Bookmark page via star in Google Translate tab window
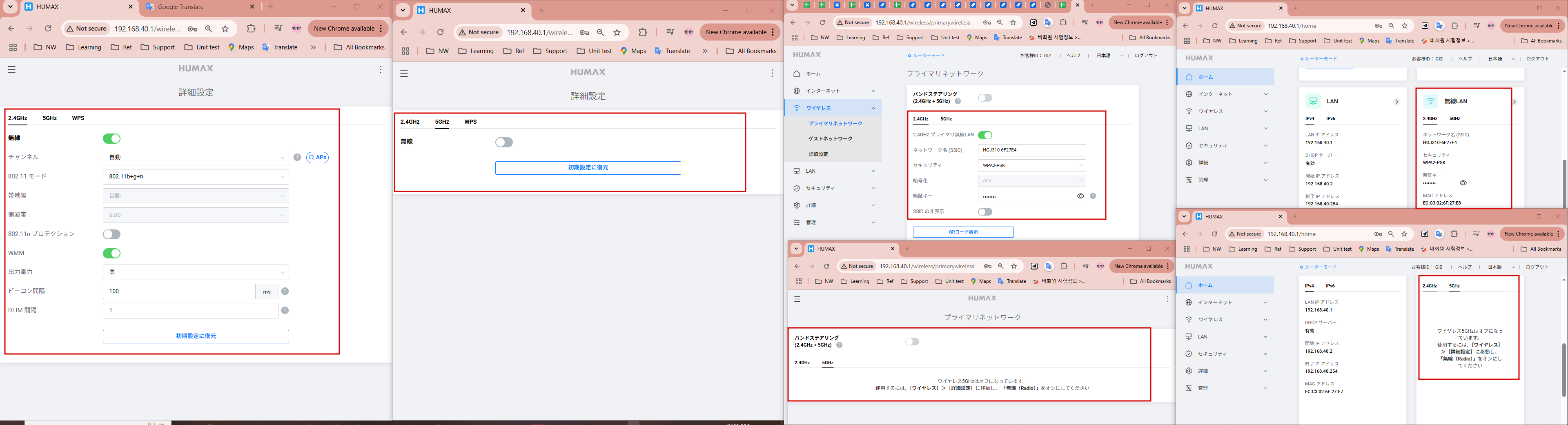This screenshot has width=1568, height=425. point(225,29)
